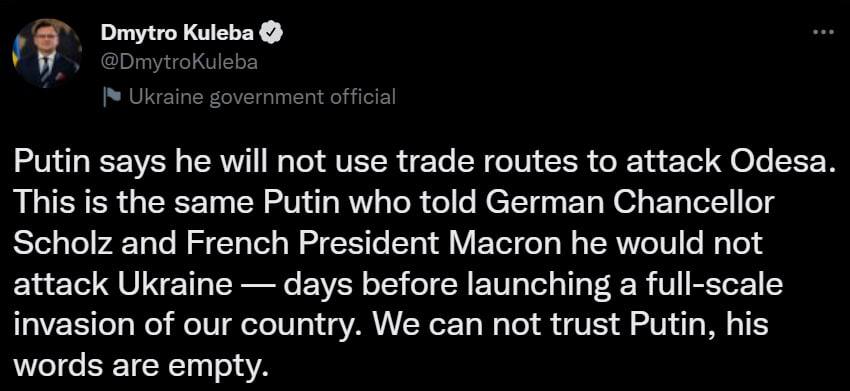The image size is (850, 391).
Task: Open the three-dot more options menu
Action: pos(823,32)
